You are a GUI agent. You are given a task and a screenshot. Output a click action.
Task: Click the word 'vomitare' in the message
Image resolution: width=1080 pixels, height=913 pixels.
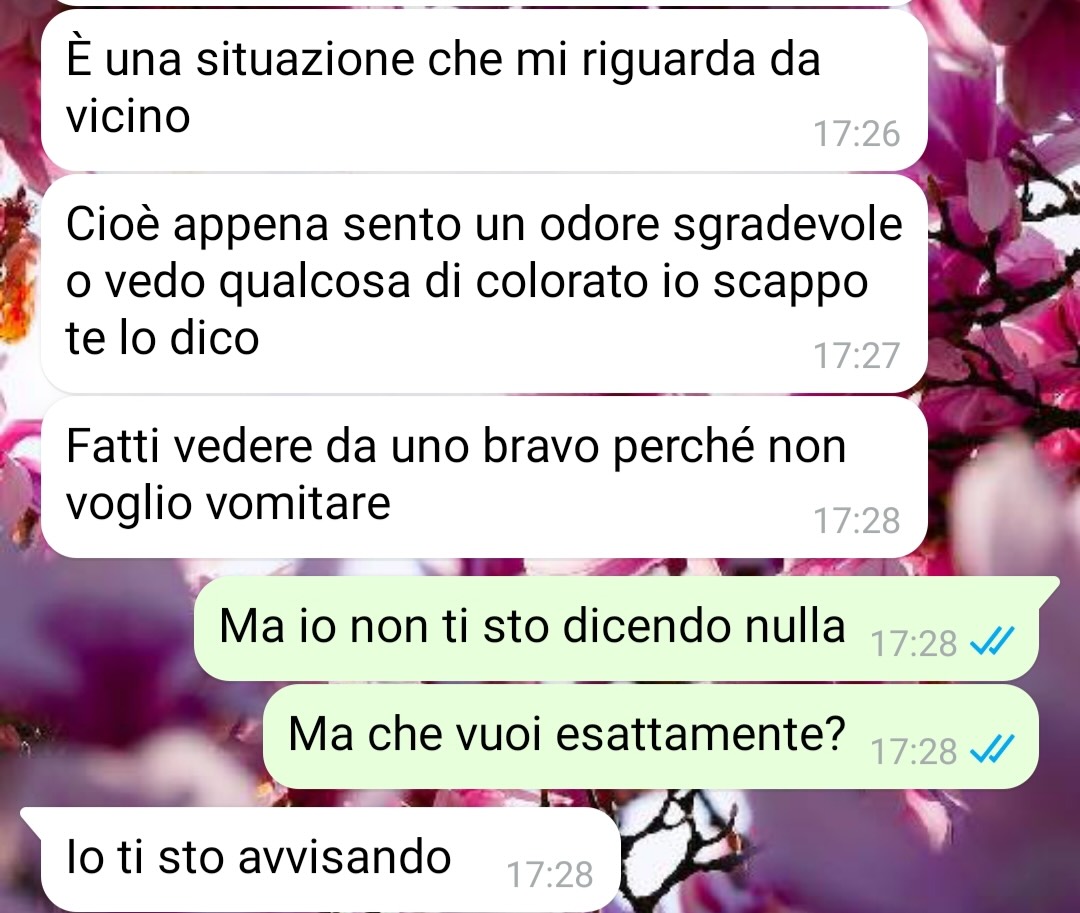[x=299, y=502]
